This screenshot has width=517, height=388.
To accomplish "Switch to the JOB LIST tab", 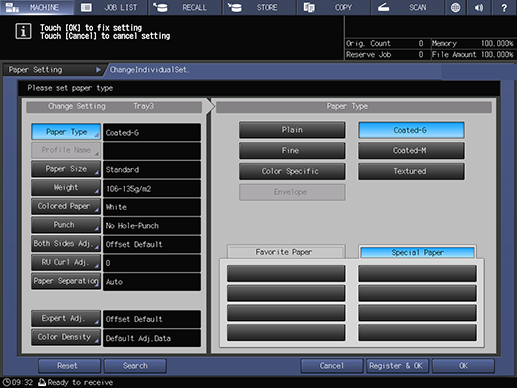I will pos(111,7).
